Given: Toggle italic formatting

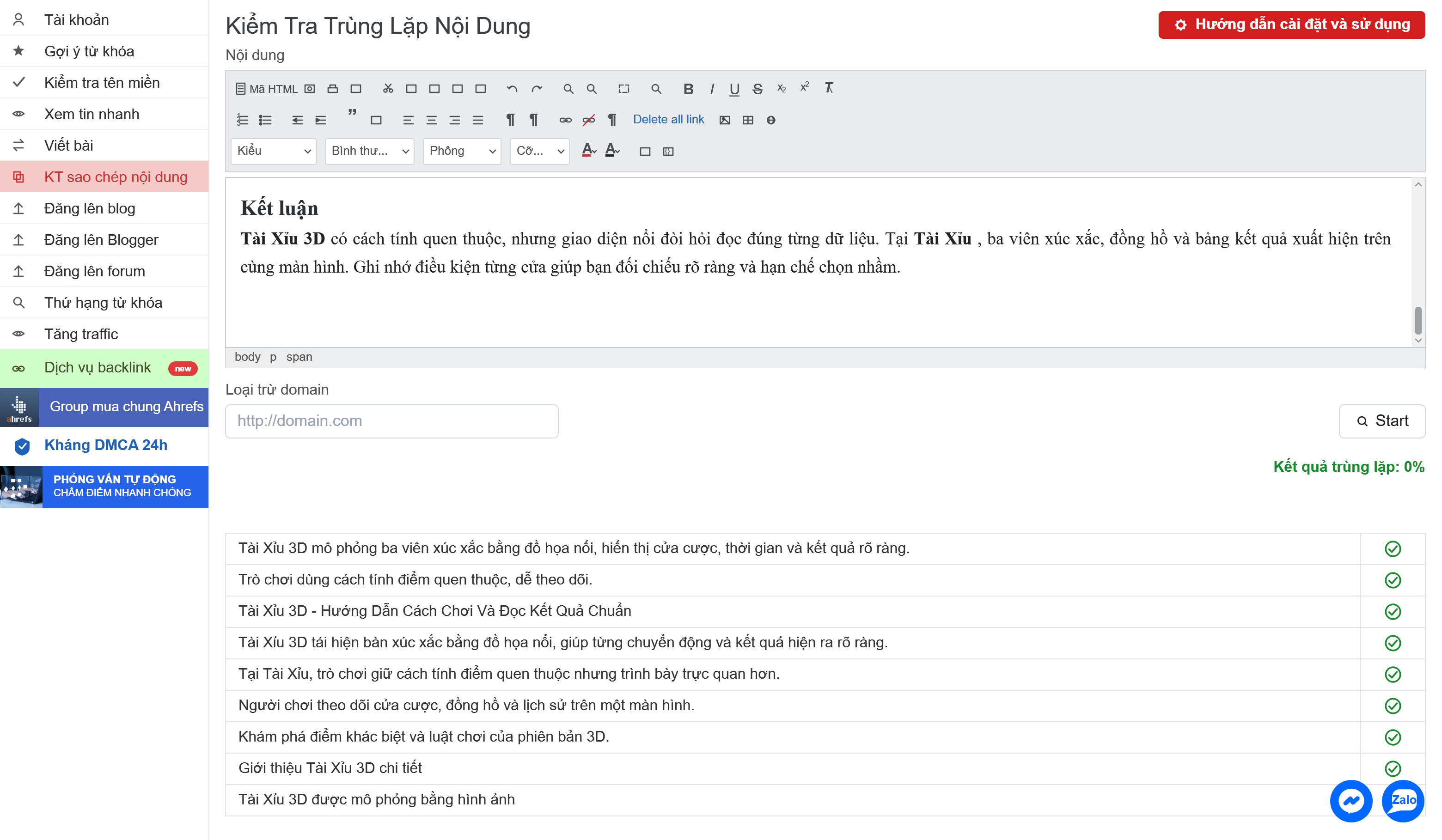Looking at the screenshot, I should (711, 89).
